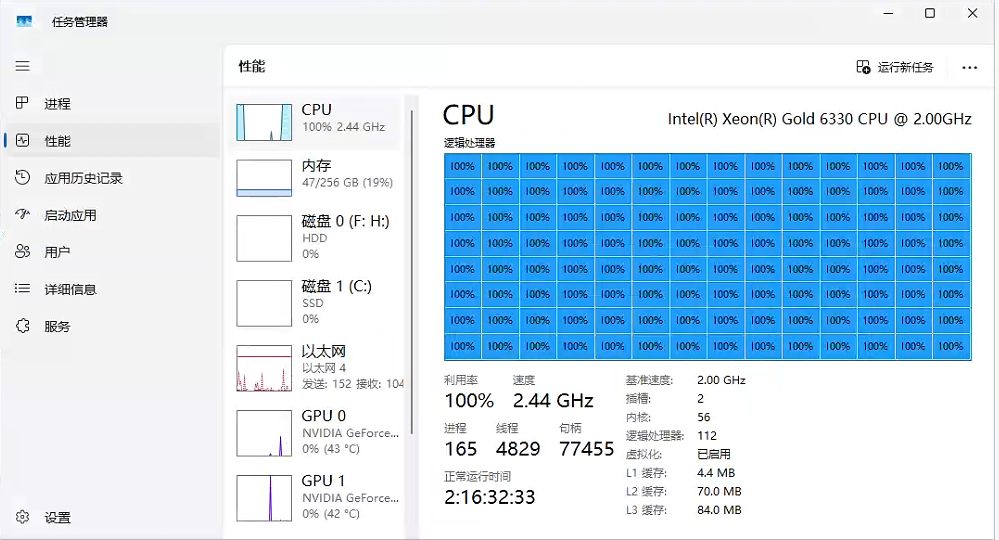Select the 以太网 activity thumbnail
999x540 pixels.
[x=264, y=368]
